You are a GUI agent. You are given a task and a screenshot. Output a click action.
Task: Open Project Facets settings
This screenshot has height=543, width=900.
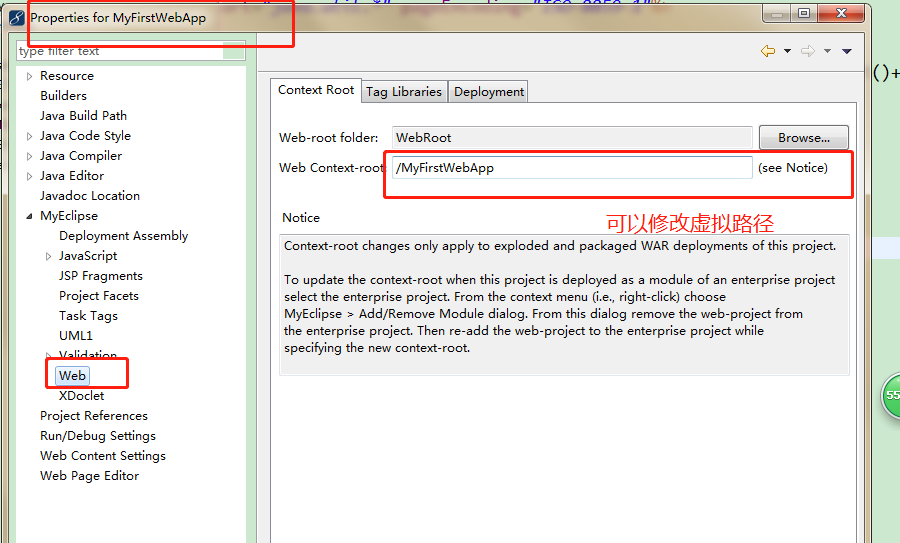pos(99,296)
